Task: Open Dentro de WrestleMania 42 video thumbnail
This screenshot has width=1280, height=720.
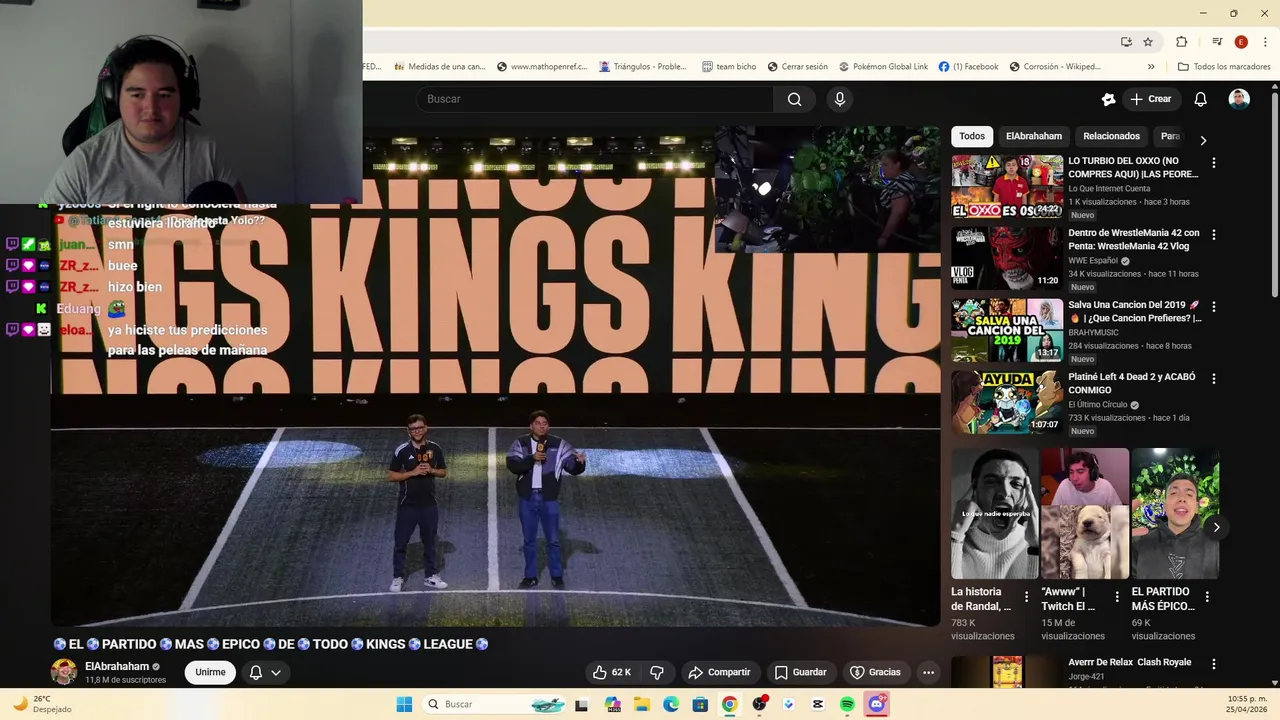Action: pyautogui.click(x=1007, y=258)
